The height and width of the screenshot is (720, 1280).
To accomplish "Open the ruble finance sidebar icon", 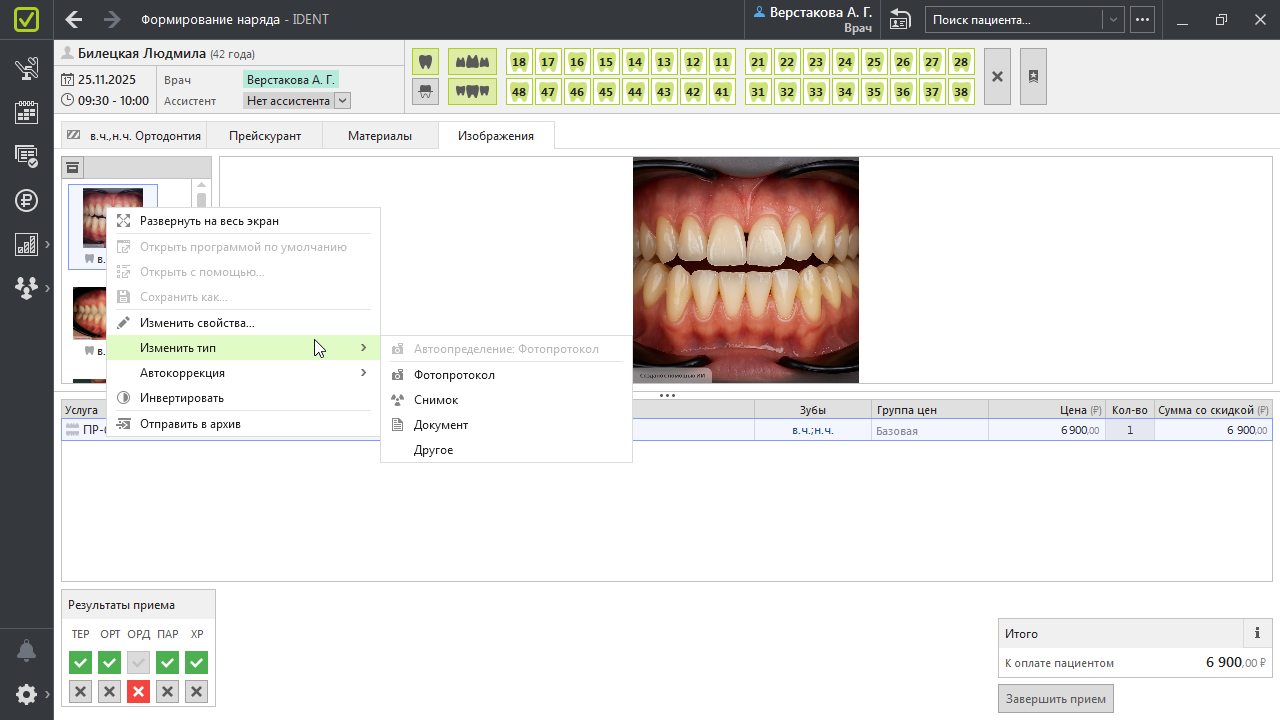I will pos(27,200).
